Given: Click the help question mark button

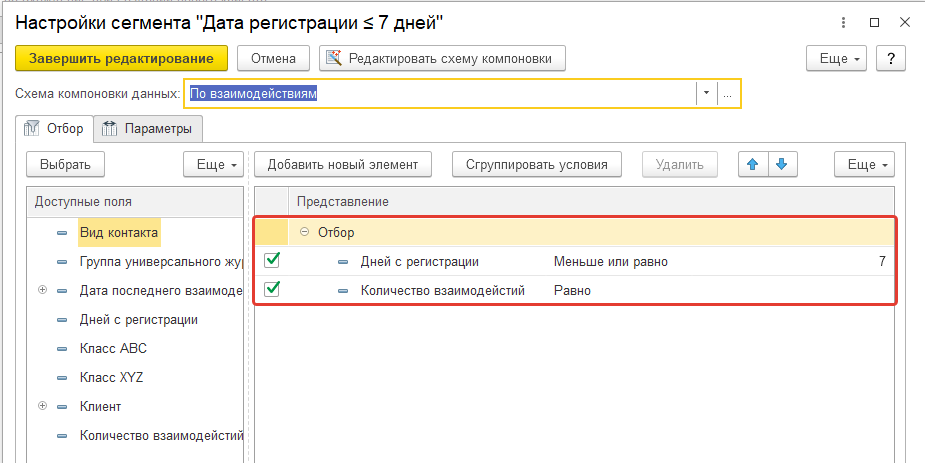Looking at the screenshot, I should point(890,59).
